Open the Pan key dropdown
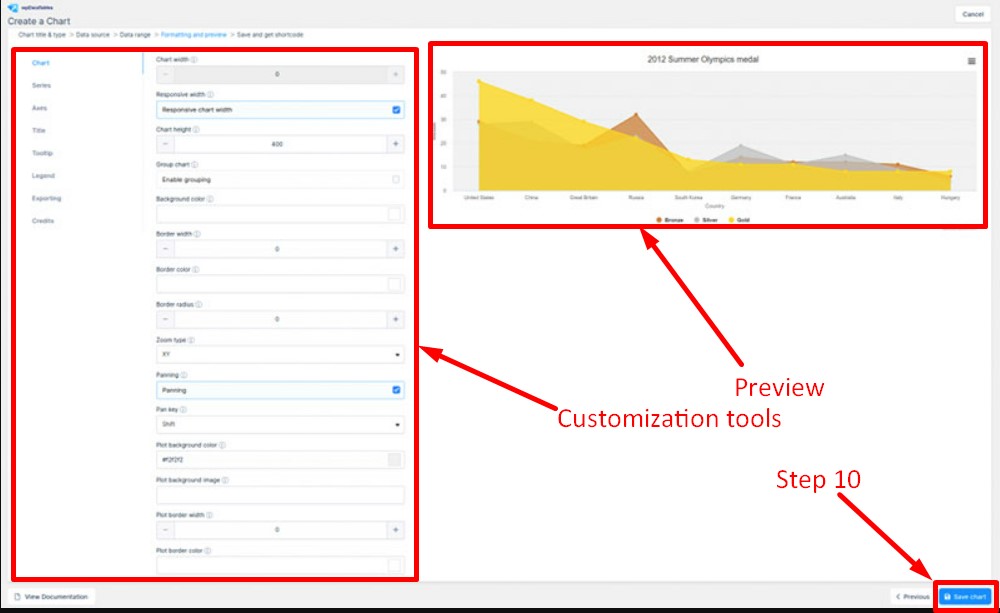The height and width of the screenshot is (613, 1000). click(280, 425)
